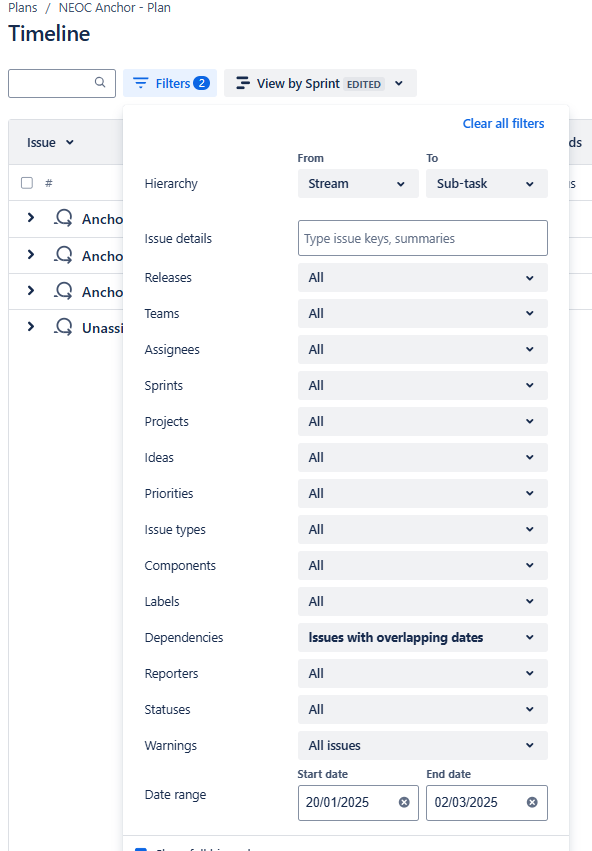
Task: Clear the Start date value
Action: [404, 802]
